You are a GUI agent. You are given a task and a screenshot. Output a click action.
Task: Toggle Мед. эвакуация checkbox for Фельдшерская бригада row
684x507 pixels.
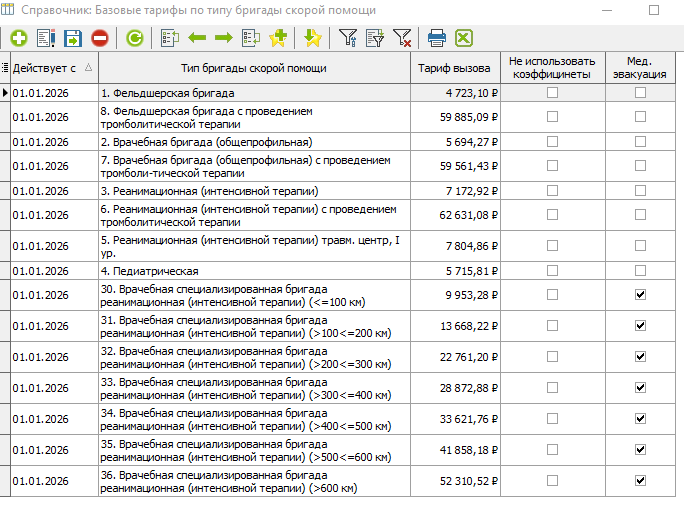(640, 92)
